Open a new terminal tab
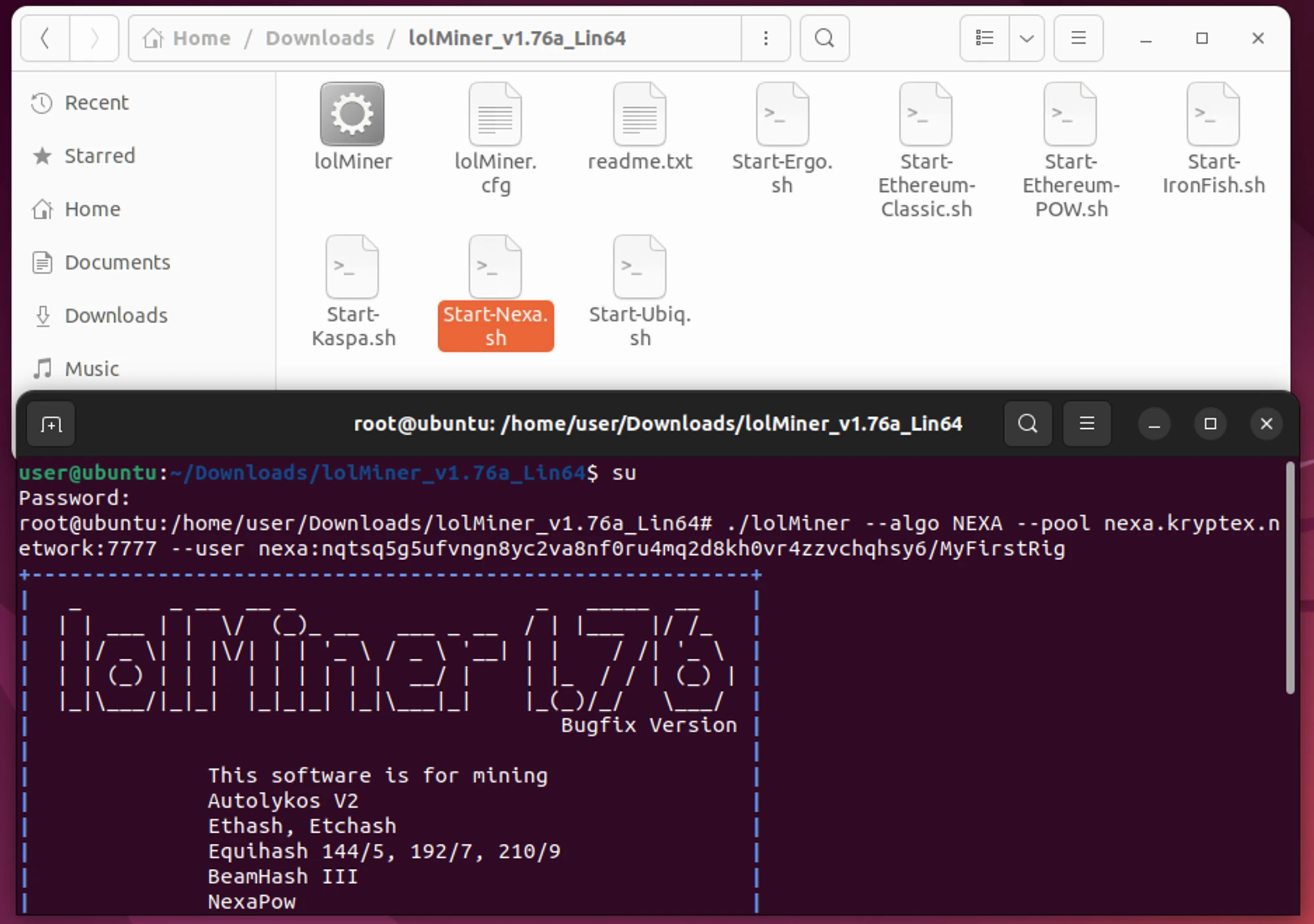1314x924 pixels. (51, 424)
